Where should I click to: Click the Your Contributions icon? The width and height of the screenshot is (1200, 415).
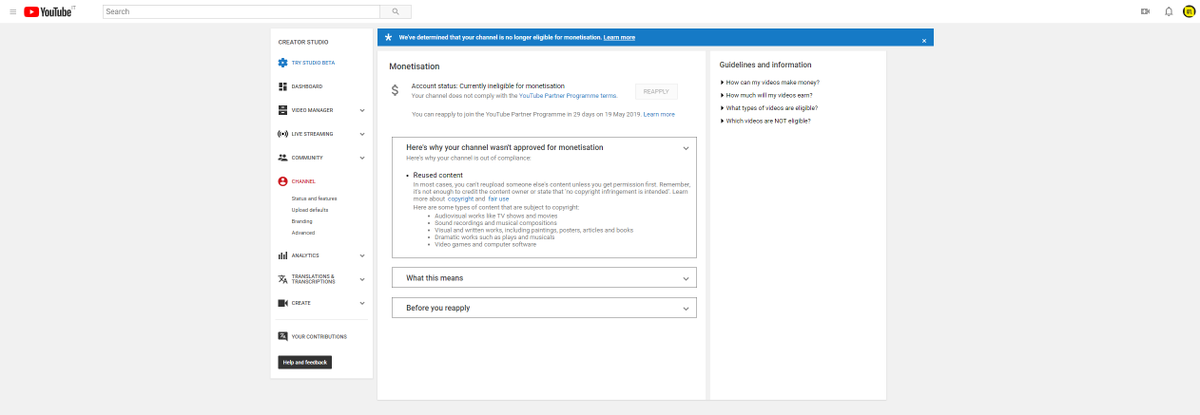pos(283,337)
